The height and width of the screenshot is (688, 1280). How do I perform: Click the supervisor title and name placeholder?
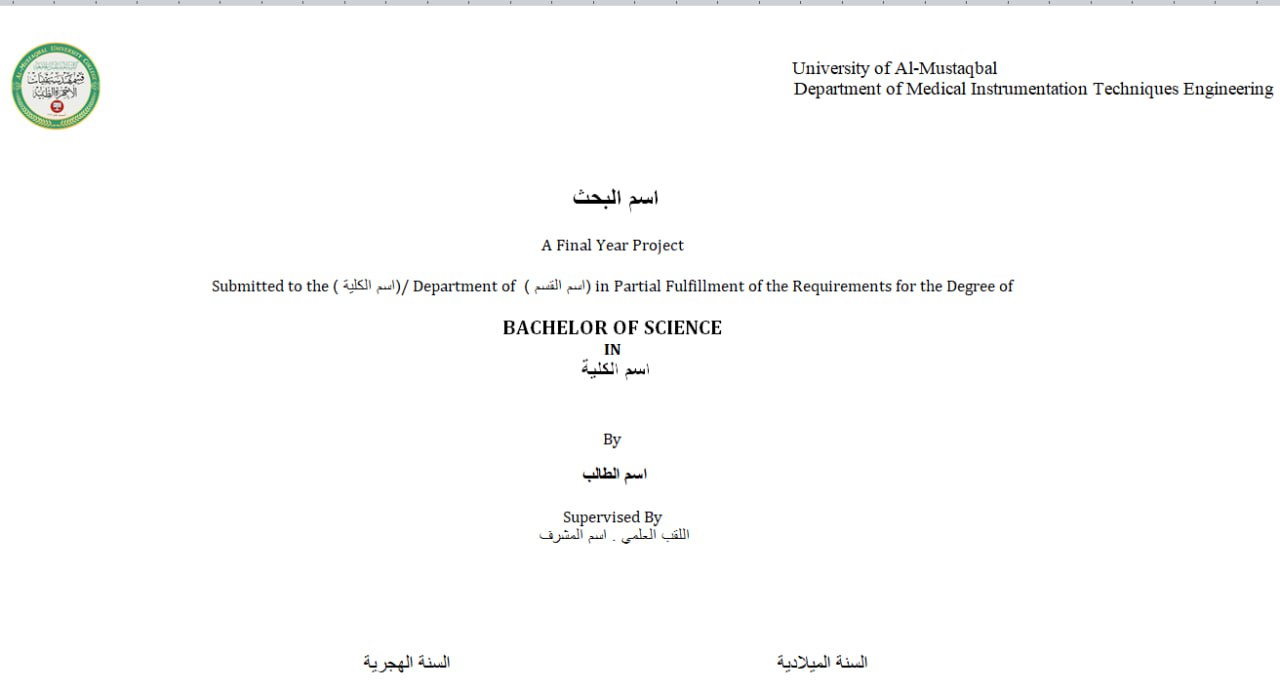point(614,535)
